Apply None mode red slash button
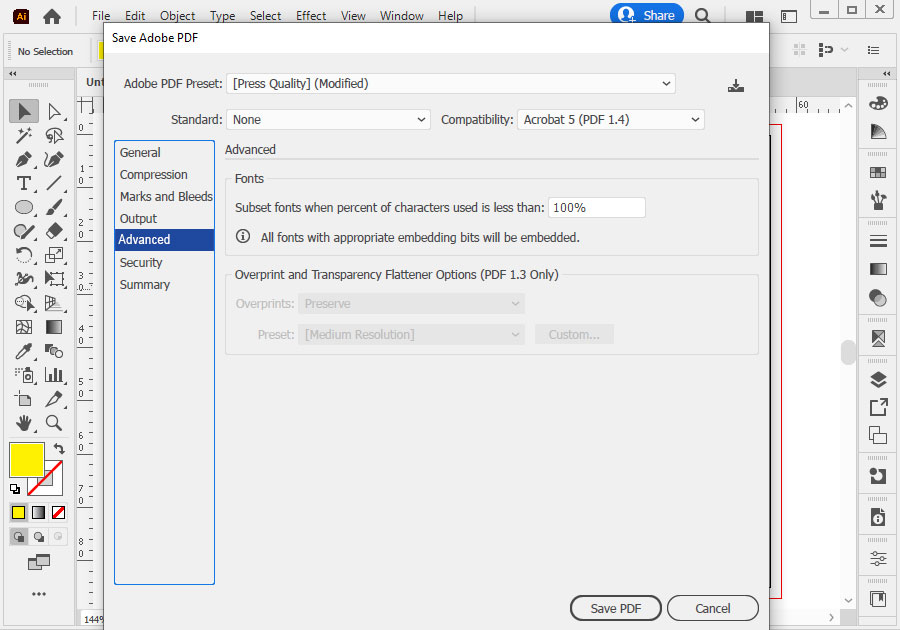This screenshot has height=630, width=900. pos(59,512)
